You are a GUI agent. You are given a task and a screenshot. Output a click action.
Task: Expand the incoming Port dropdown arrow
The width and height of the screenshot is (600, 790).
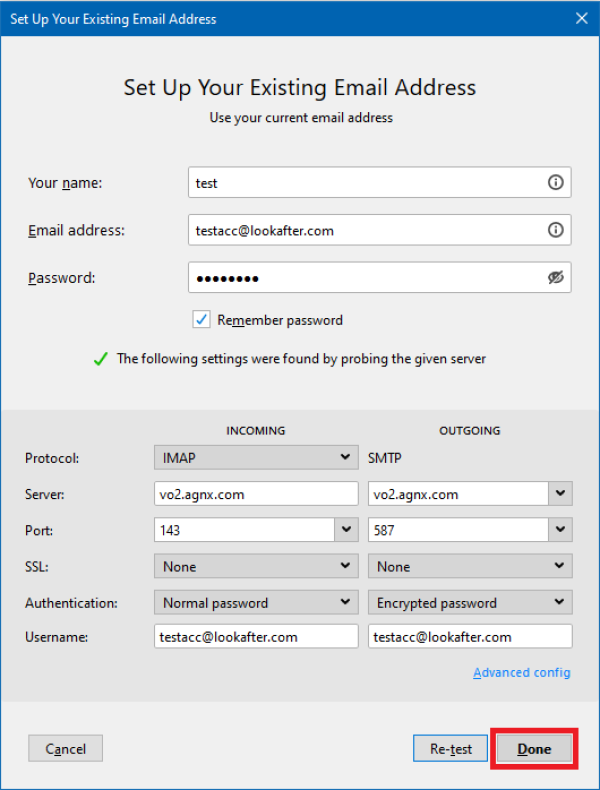click(346, 530)
